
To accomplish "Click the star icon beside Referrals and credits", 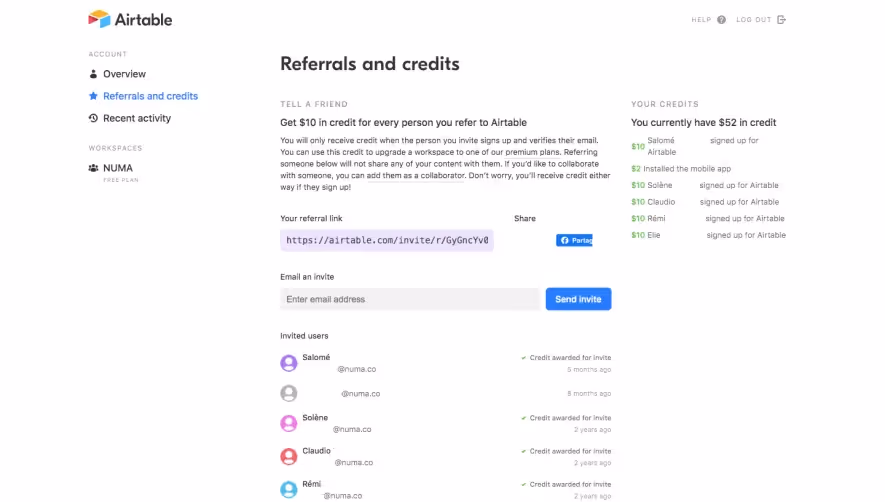I will [93, 96].
